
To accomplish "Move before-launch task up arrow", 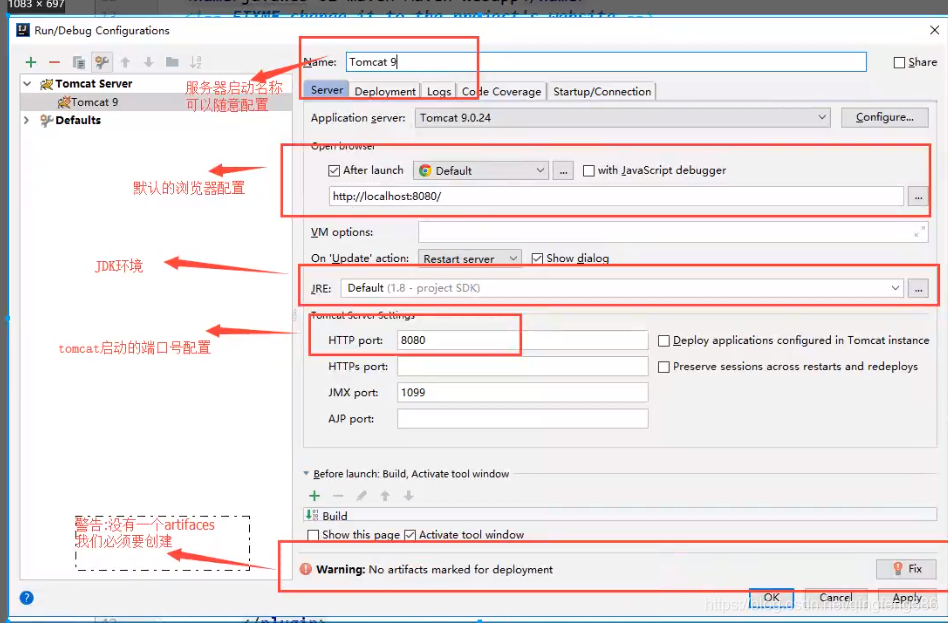I will (385, 496).
